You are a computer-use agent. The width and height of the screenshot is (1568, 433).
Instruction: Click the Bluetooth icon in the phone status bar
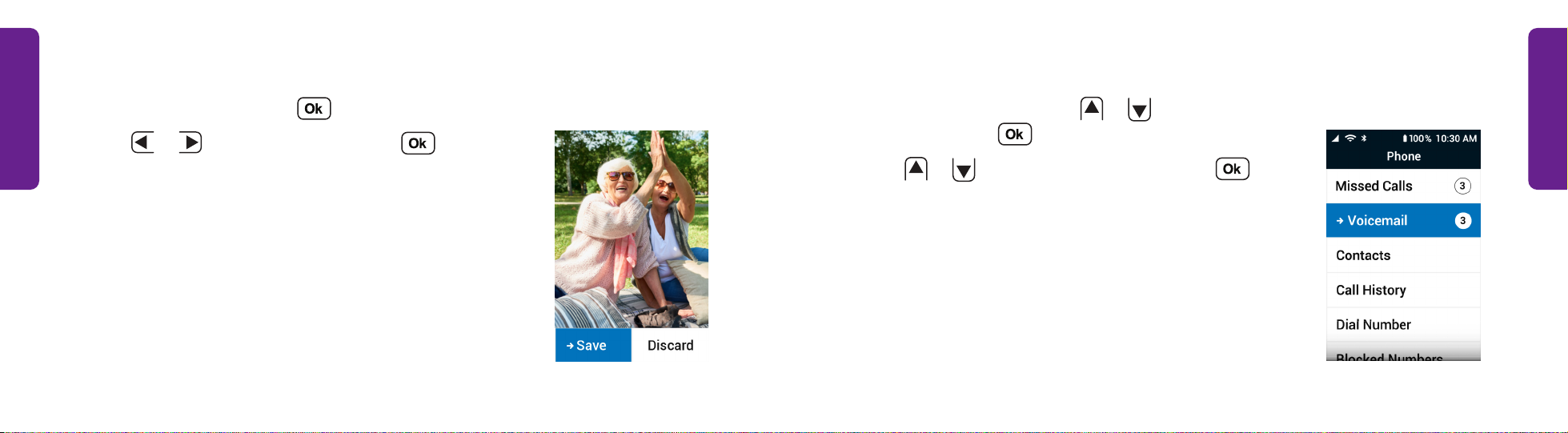tap(1364, 138)
